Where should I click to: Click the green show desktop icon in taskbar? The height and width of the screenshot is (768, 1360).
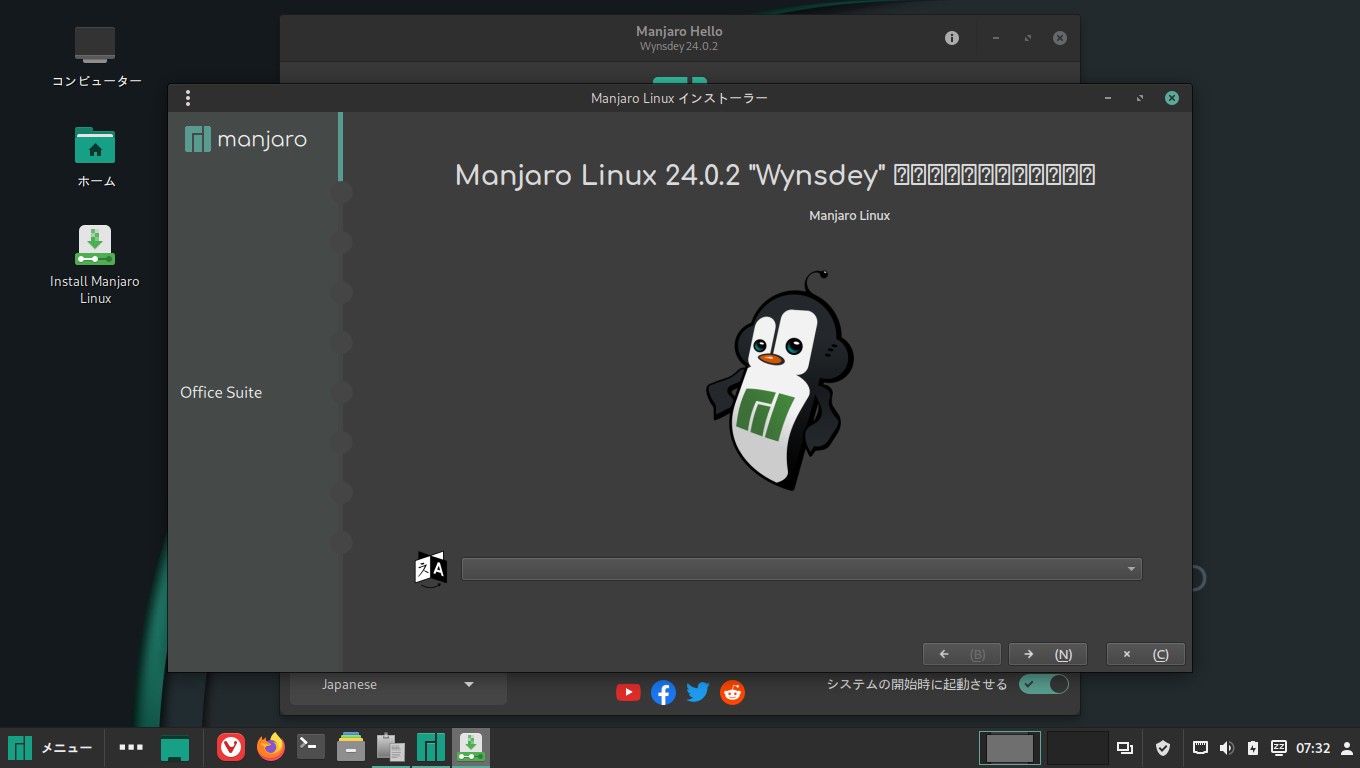(175, 748)
